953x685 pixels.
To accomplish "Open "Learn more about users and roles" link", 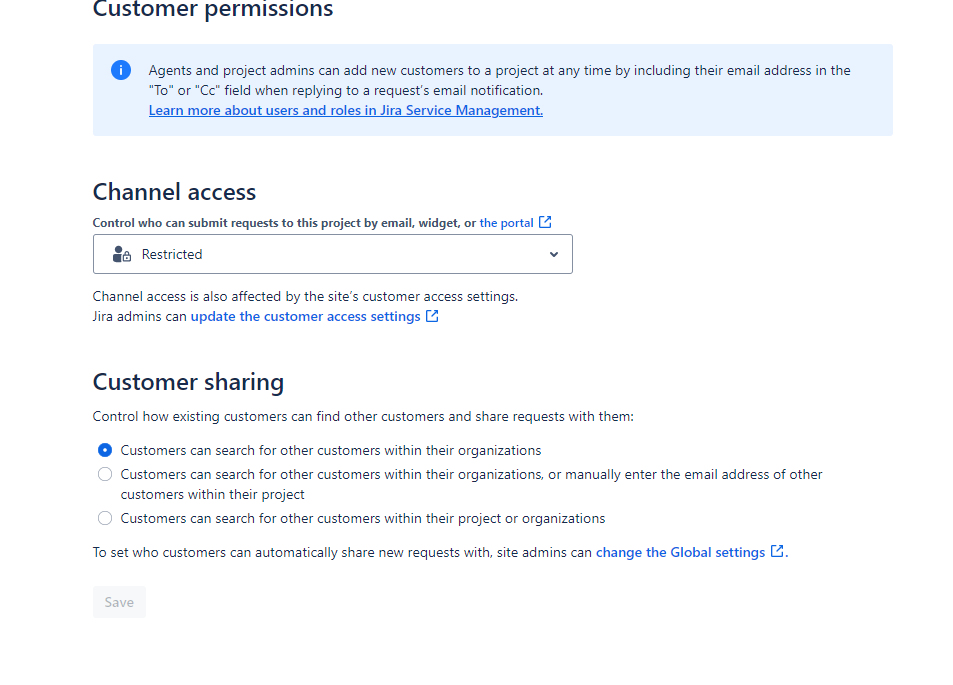I will coord(345,110).
